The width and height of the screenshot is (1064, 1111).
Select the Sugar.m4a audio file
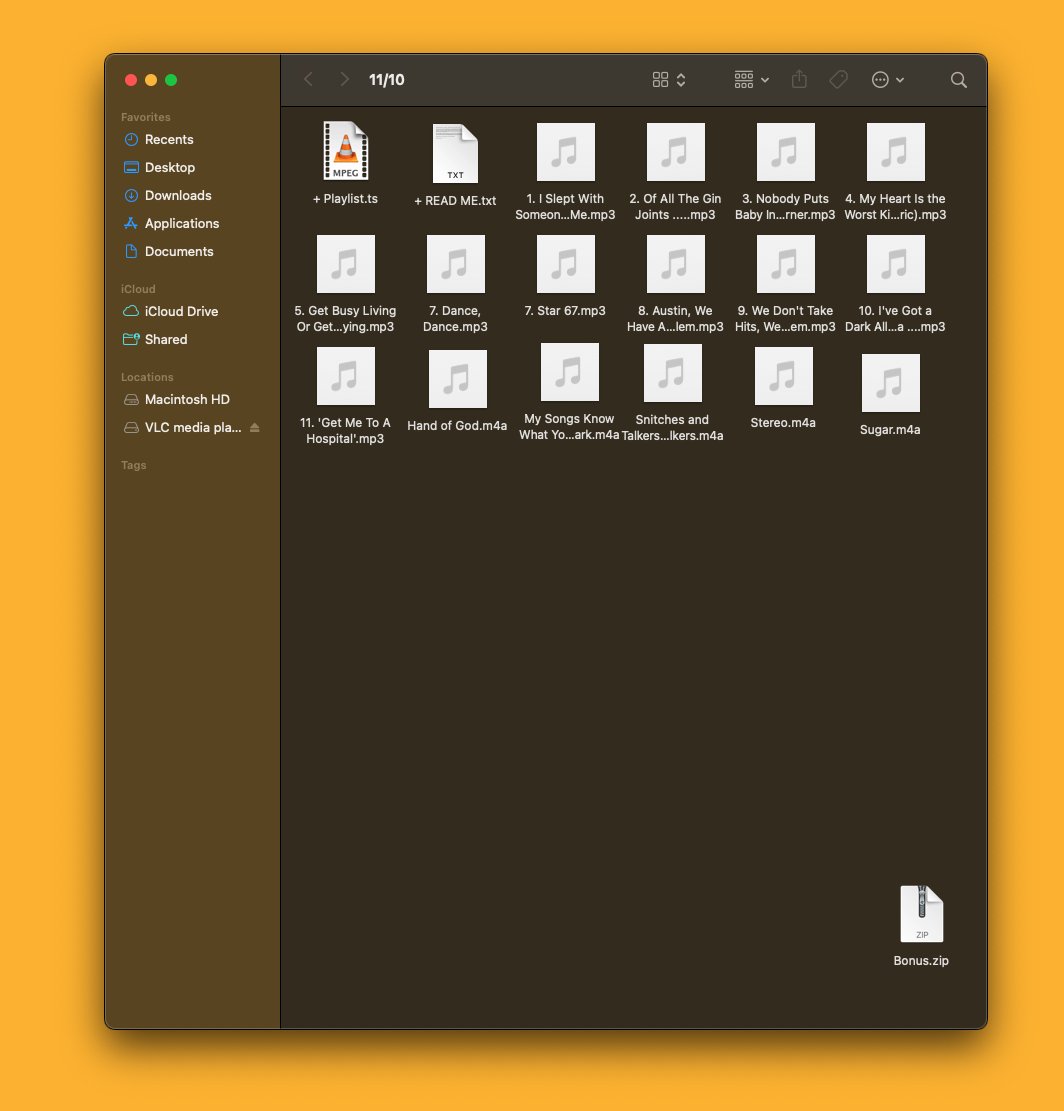(890, 383)
